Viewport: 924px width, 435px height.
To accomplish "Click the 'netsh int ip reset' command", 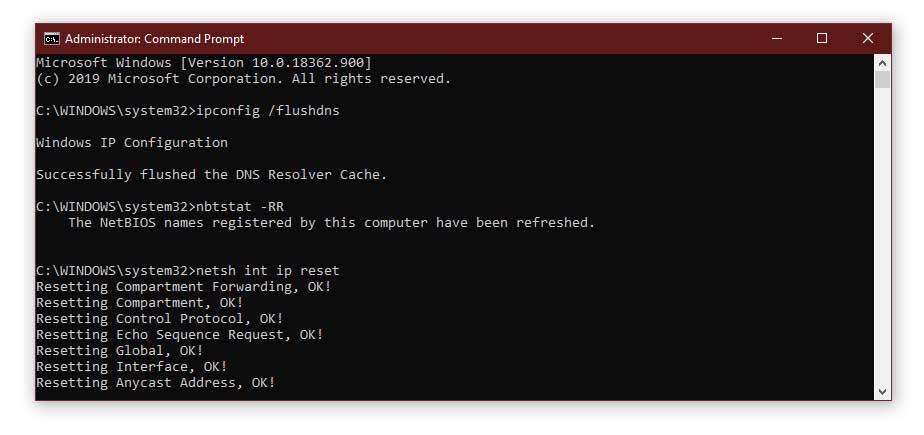I will click(x=268, y=271).
